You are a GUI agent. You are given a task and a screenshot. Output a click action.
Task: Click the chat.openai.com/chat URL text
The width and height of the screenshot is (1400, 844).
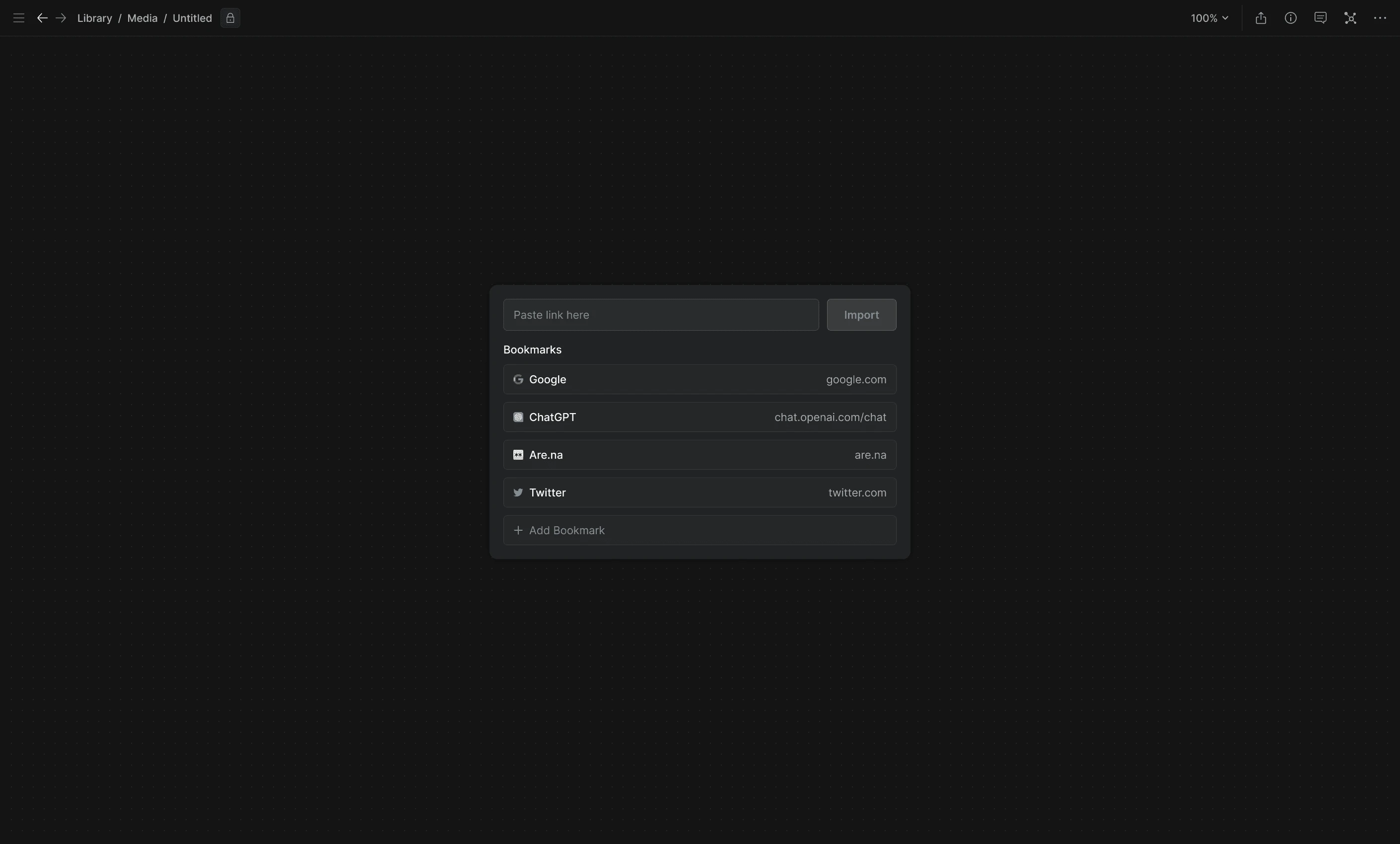click(x=830, y=417)
